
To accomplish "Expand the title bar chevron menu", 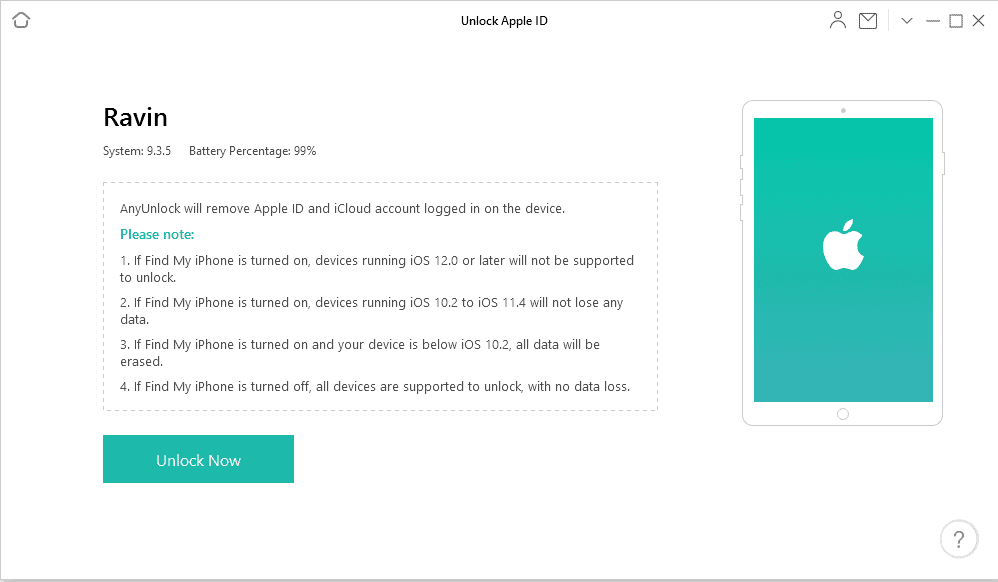I will coord(907,20).
